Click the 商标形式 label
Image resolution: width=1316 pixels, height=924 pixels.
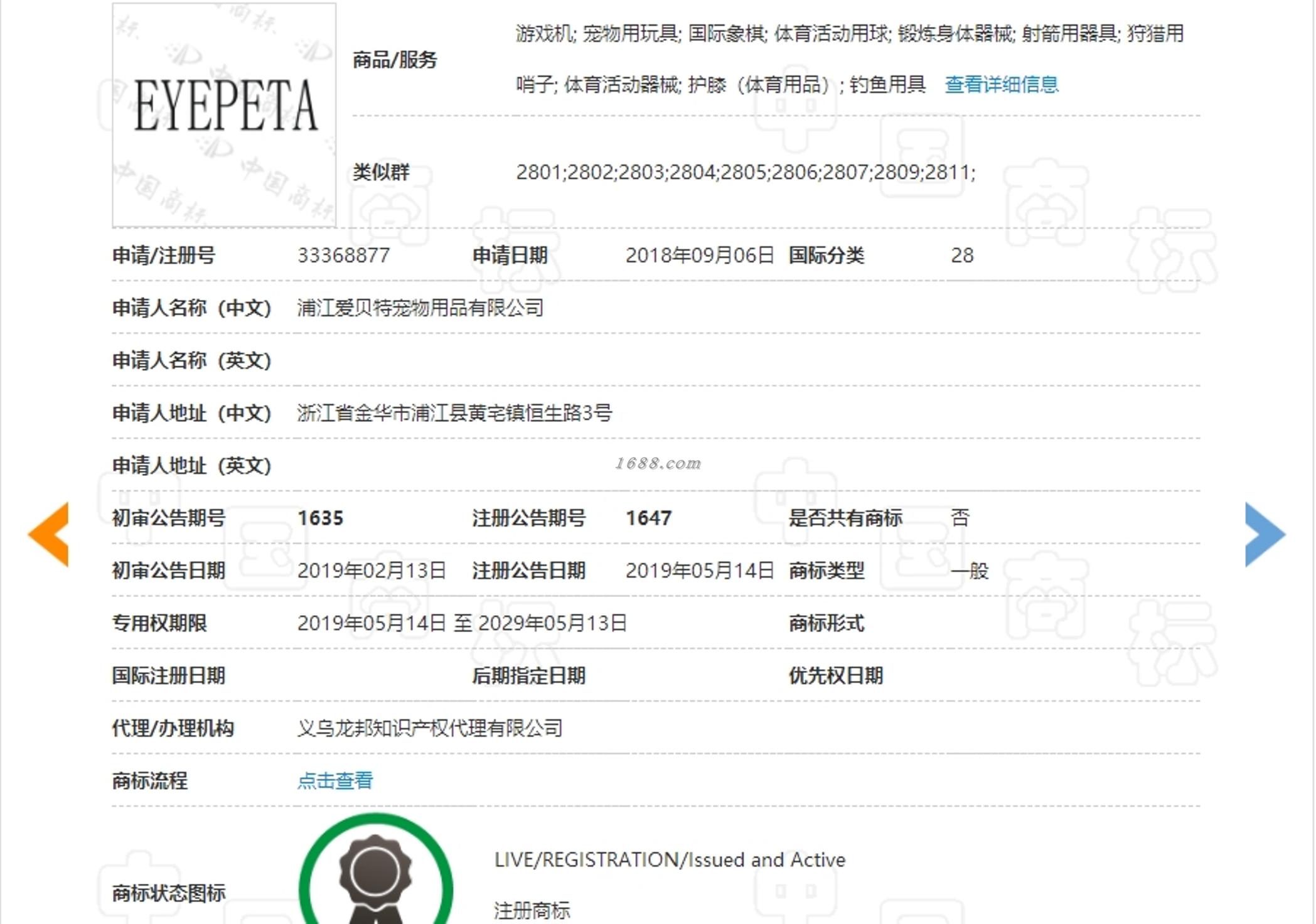pyautogui.click(x=827, y=623)
